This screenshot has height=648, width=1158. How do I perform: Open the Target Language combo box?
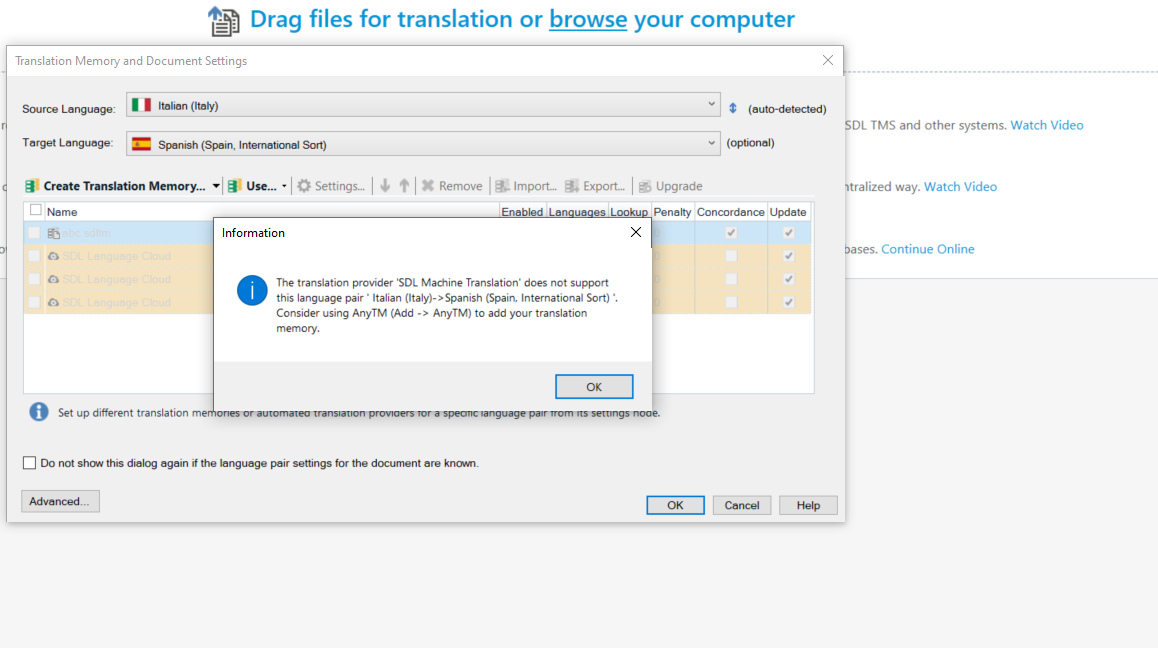(x=423, y=144)
